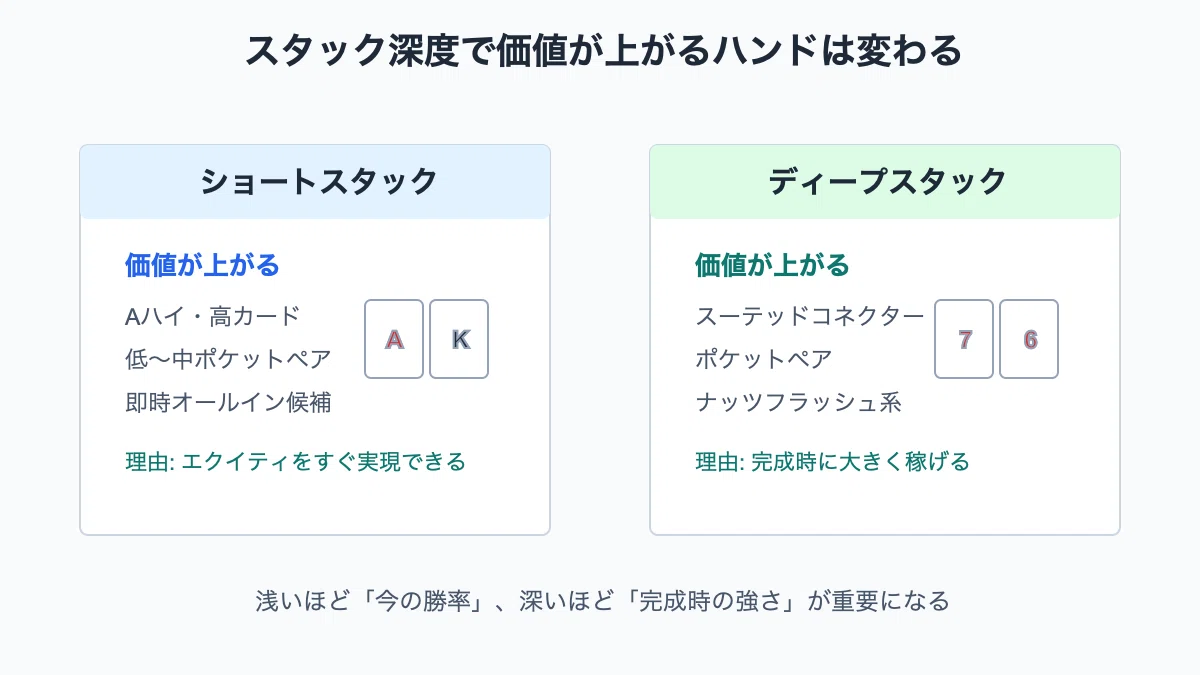1200x675 pixels.
Task: Select the ショートスタック header
Action: tap(315, 182)
